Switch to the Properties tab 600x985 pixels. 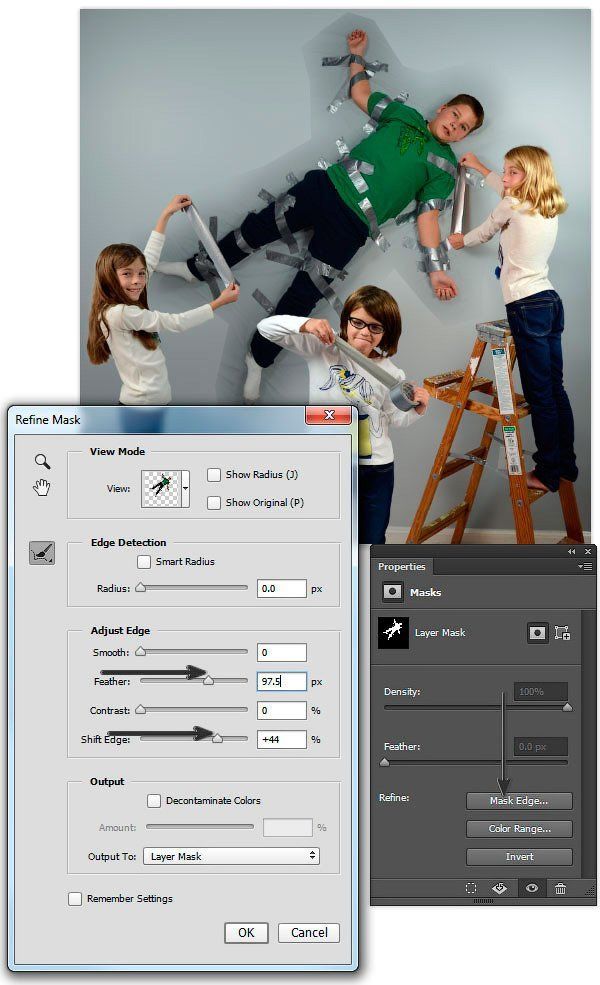pyautogui.click(x=401, y=567)
